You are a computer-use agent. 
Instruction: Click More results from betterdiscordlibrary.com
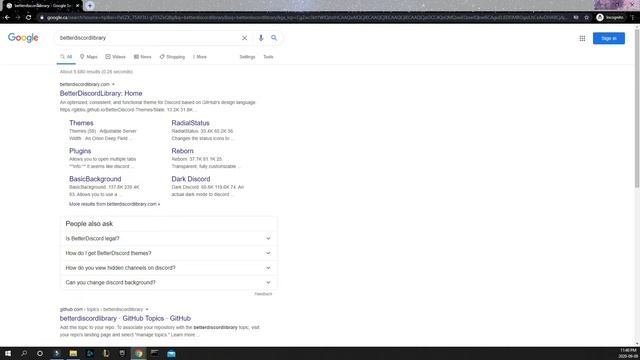coord(114,204)
